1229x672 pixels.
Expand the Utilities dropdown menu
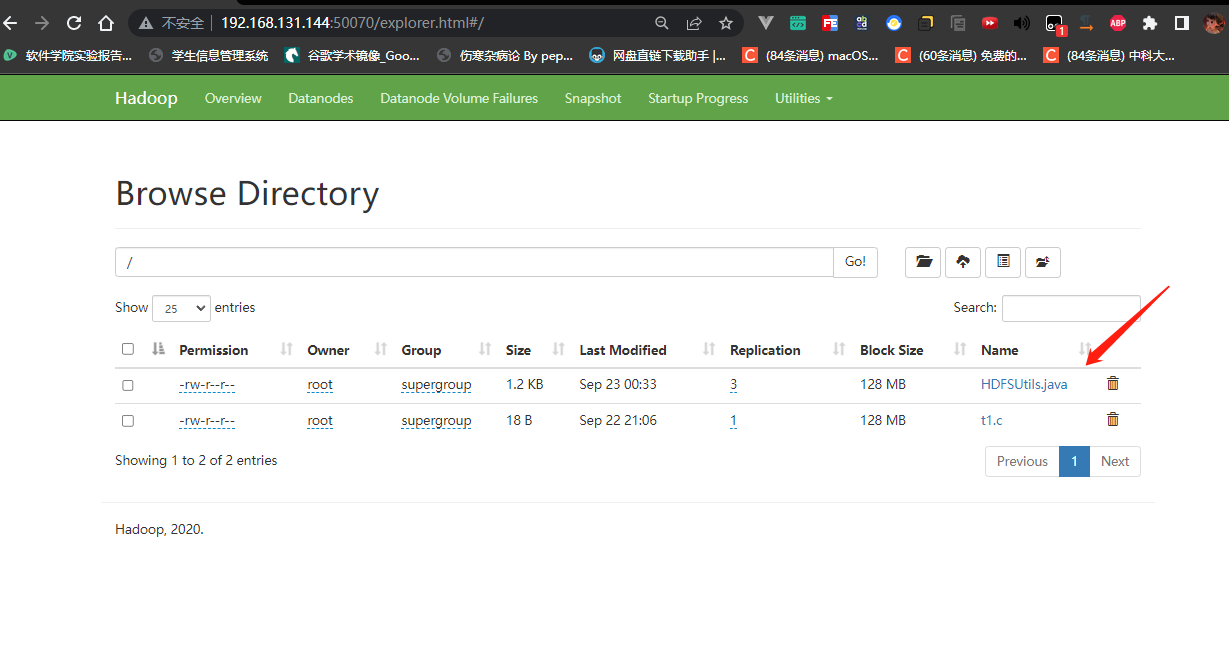coord(803,98)
